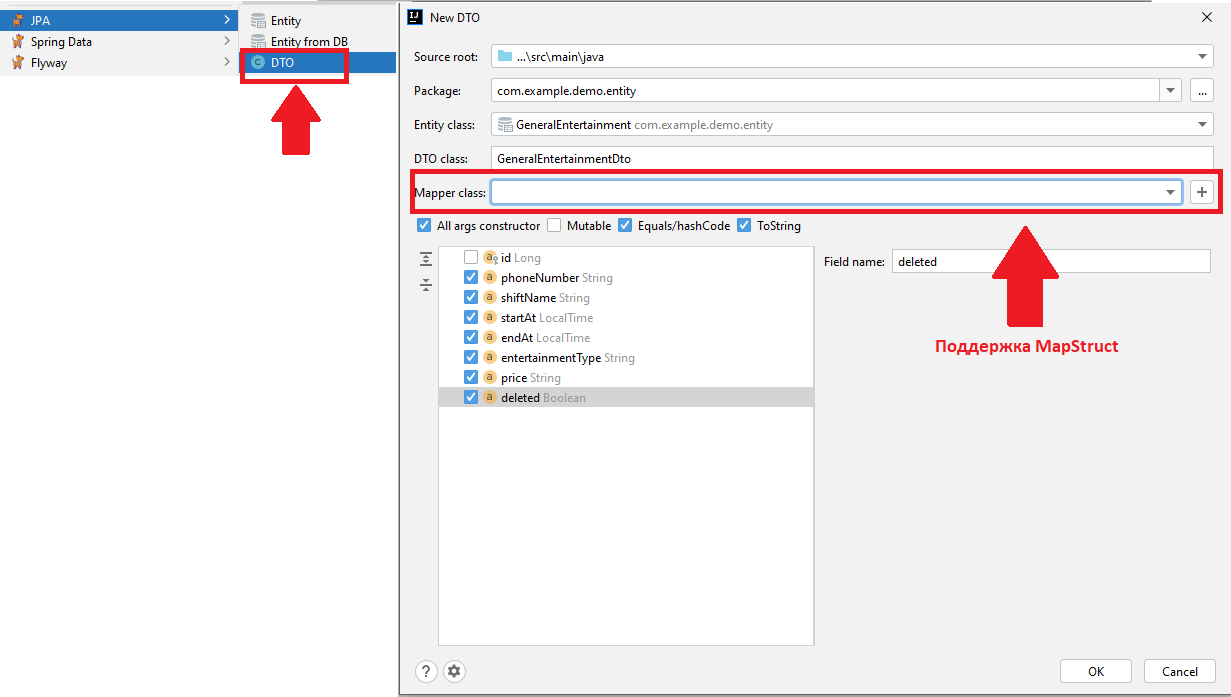Toggle the ToString checkbox
This screenshot has height=697, width=1231.
[744, 226]
